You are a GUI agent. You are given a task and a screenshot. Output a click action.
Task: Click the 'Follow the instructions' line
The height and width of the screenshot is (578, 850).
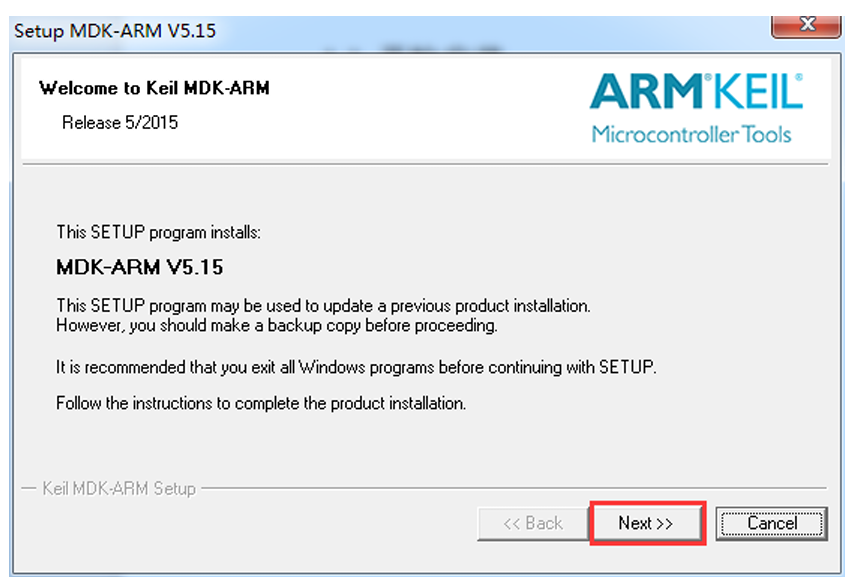(x=261, y=404)
